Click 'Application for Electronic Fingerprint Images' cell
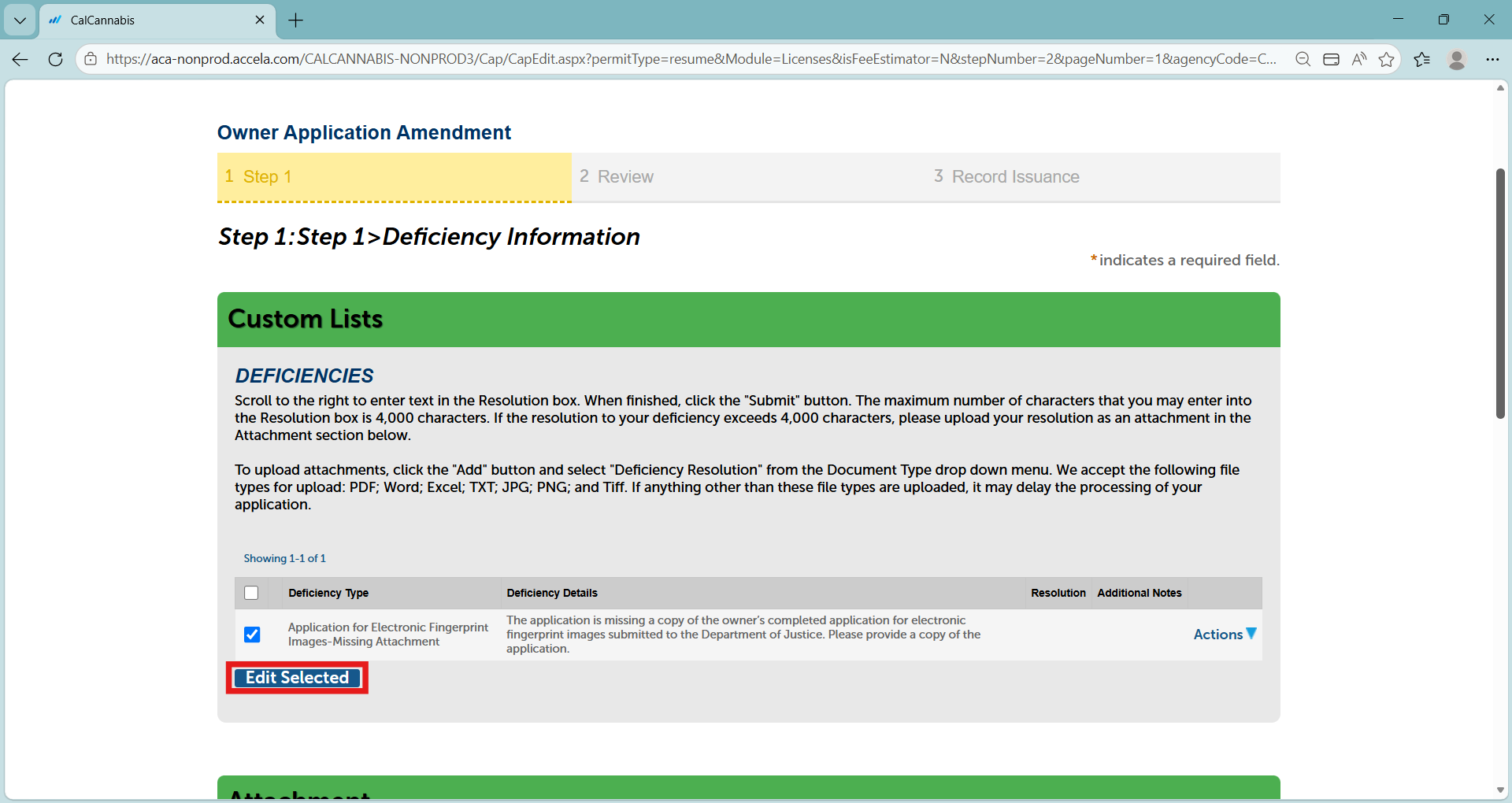Screen dimensions: 1512x803 point(388,635)
